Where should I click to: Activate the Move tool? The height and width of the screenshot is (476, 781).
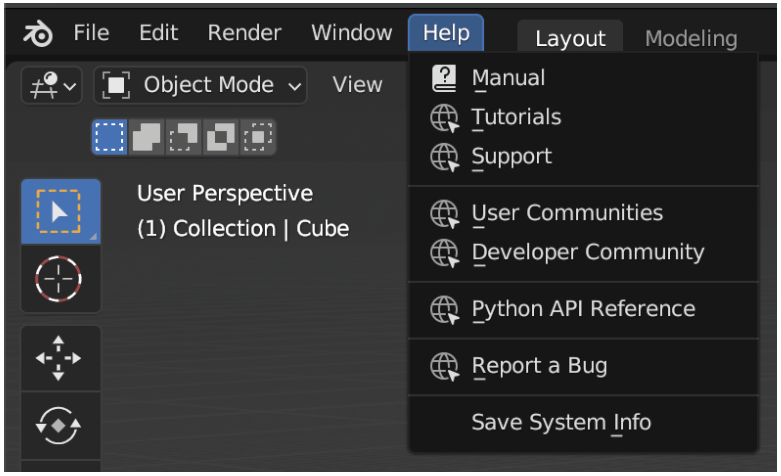[61, 358]
